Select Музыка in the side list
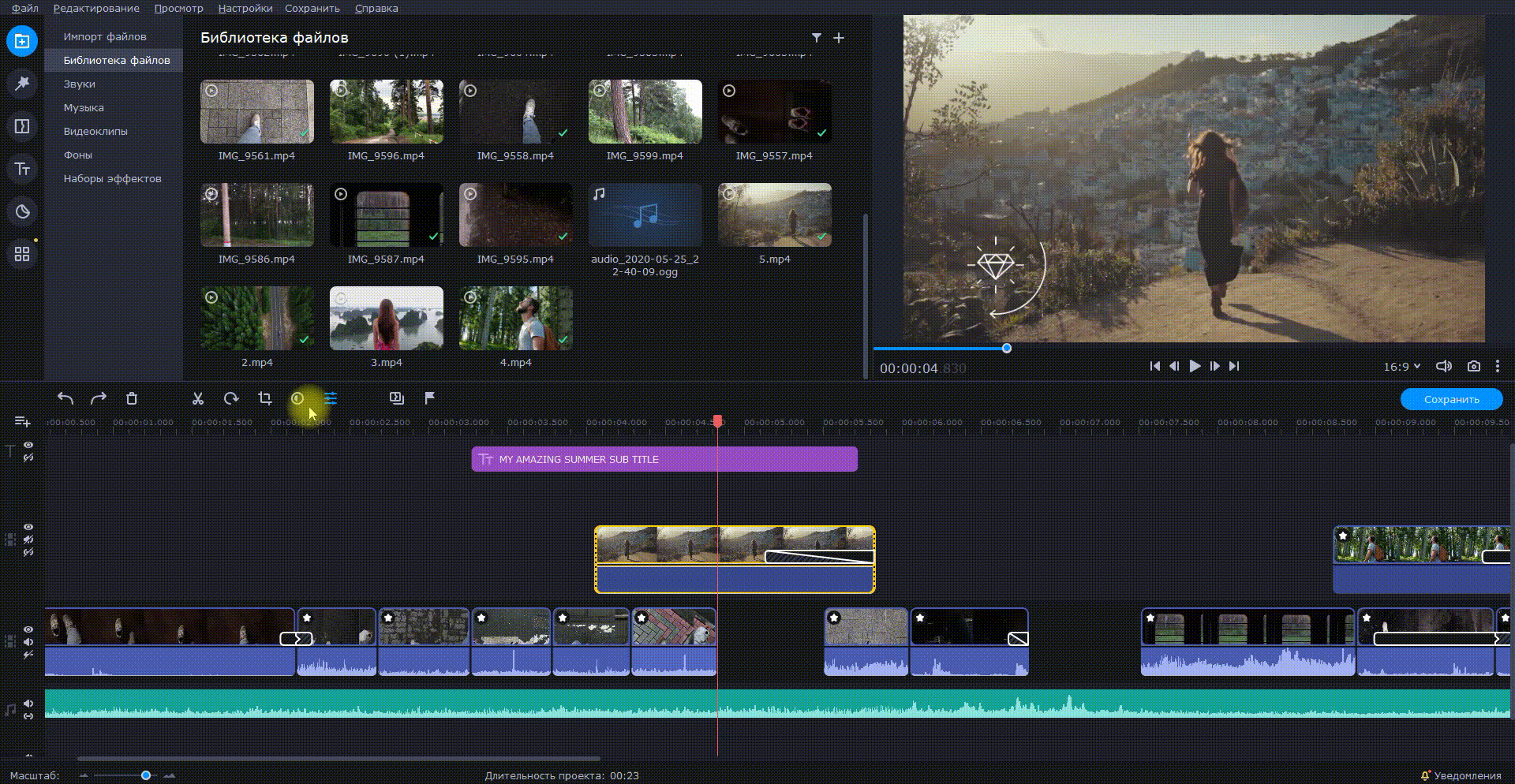 84,108
